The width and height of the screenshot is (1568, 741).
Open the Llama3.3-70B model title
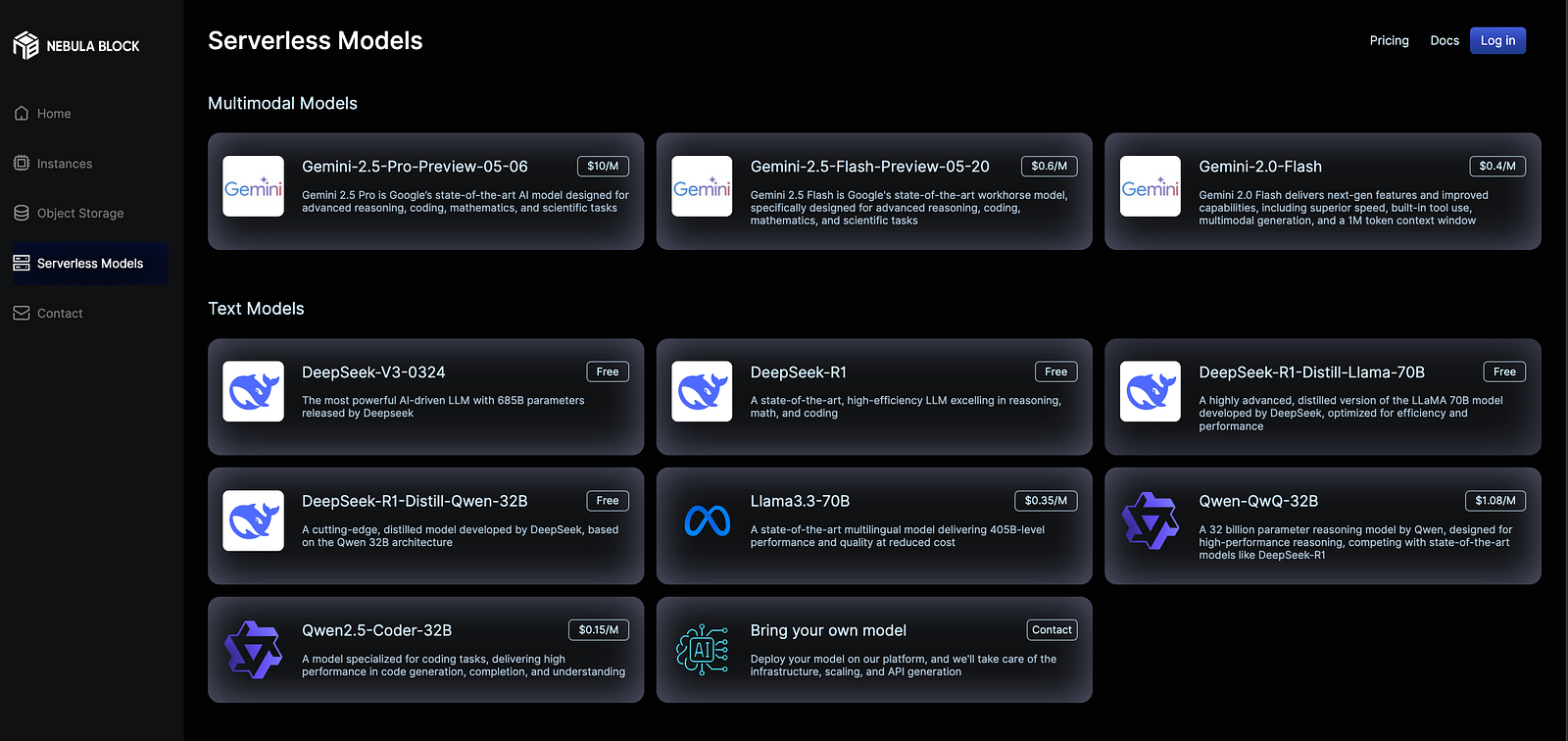pos(800,501)
